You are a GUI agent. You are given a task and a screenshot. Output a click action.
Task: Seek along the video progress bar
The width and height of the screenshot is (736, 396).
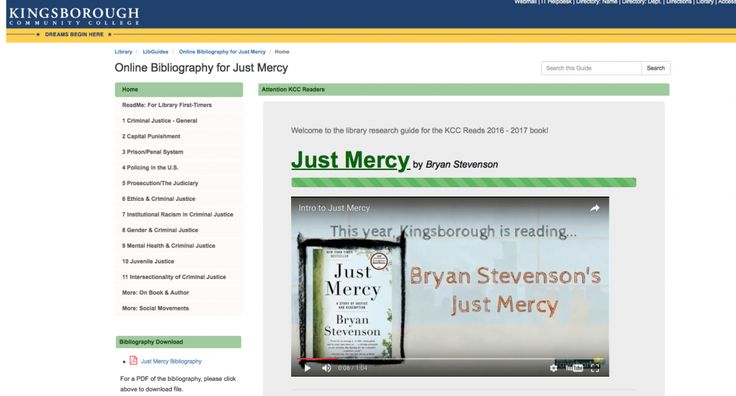pos(450,359)
